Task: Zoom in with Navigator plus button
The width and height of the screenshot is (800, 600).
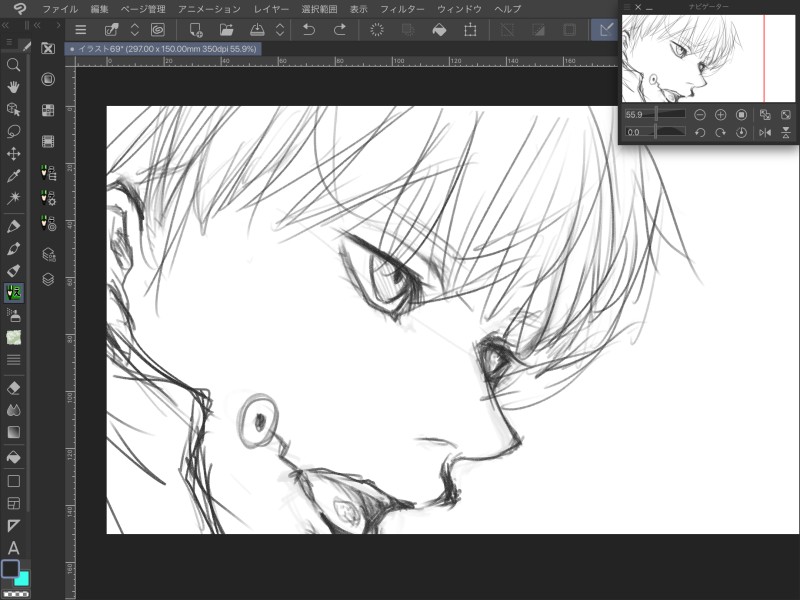Action: 720,115
